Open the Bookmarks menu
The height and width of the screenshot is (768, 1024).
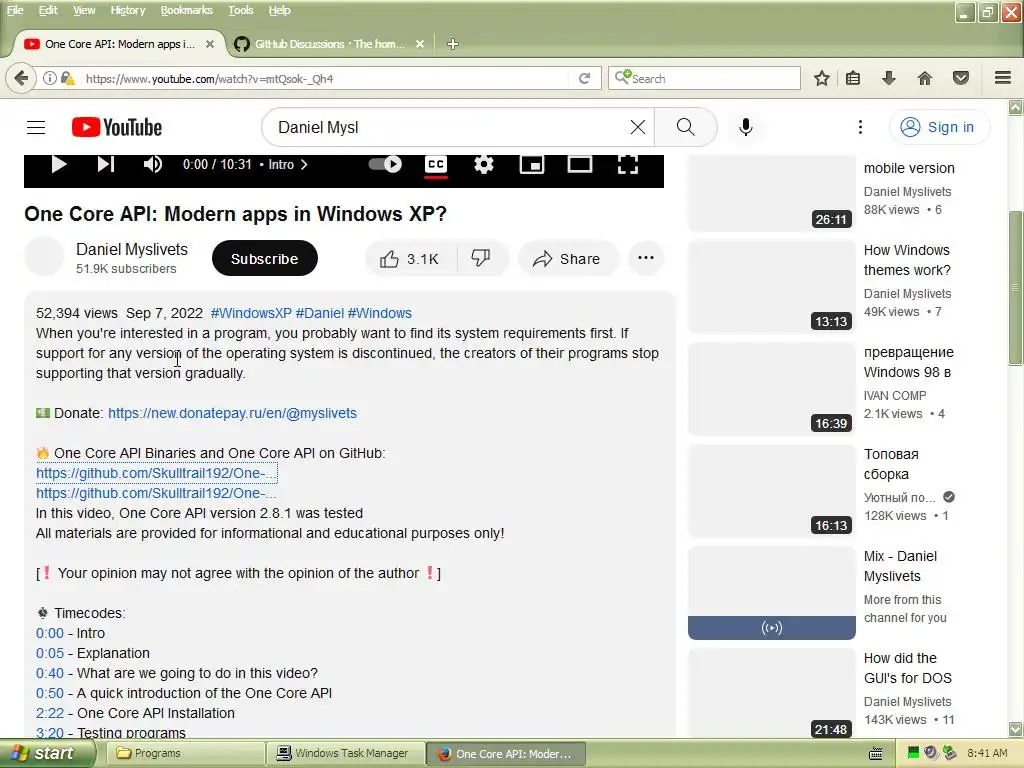[186, 10]
